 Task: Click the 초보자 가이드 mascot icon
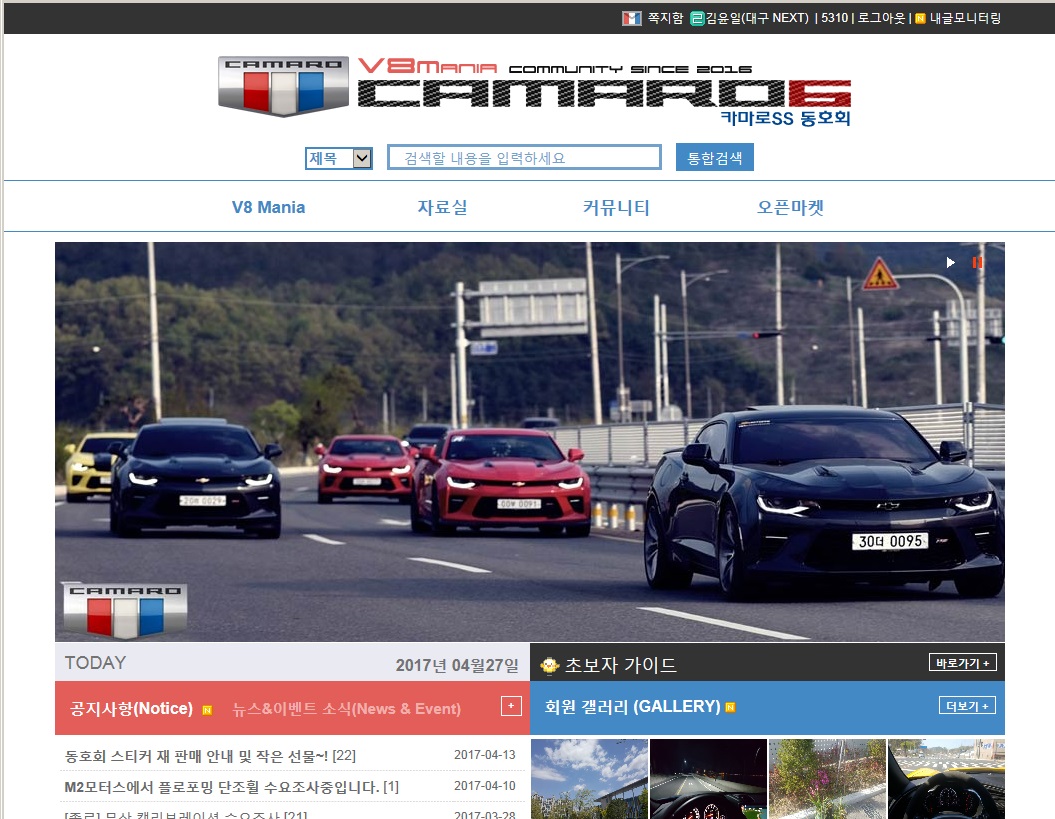(x=550, y=665)
